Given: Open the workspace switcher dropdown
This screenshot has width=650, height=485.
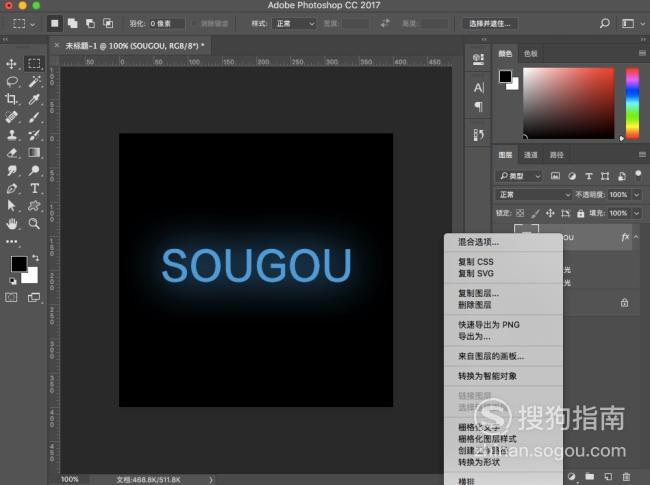Looking at the screenshot, I should click(x=632, y=24).
